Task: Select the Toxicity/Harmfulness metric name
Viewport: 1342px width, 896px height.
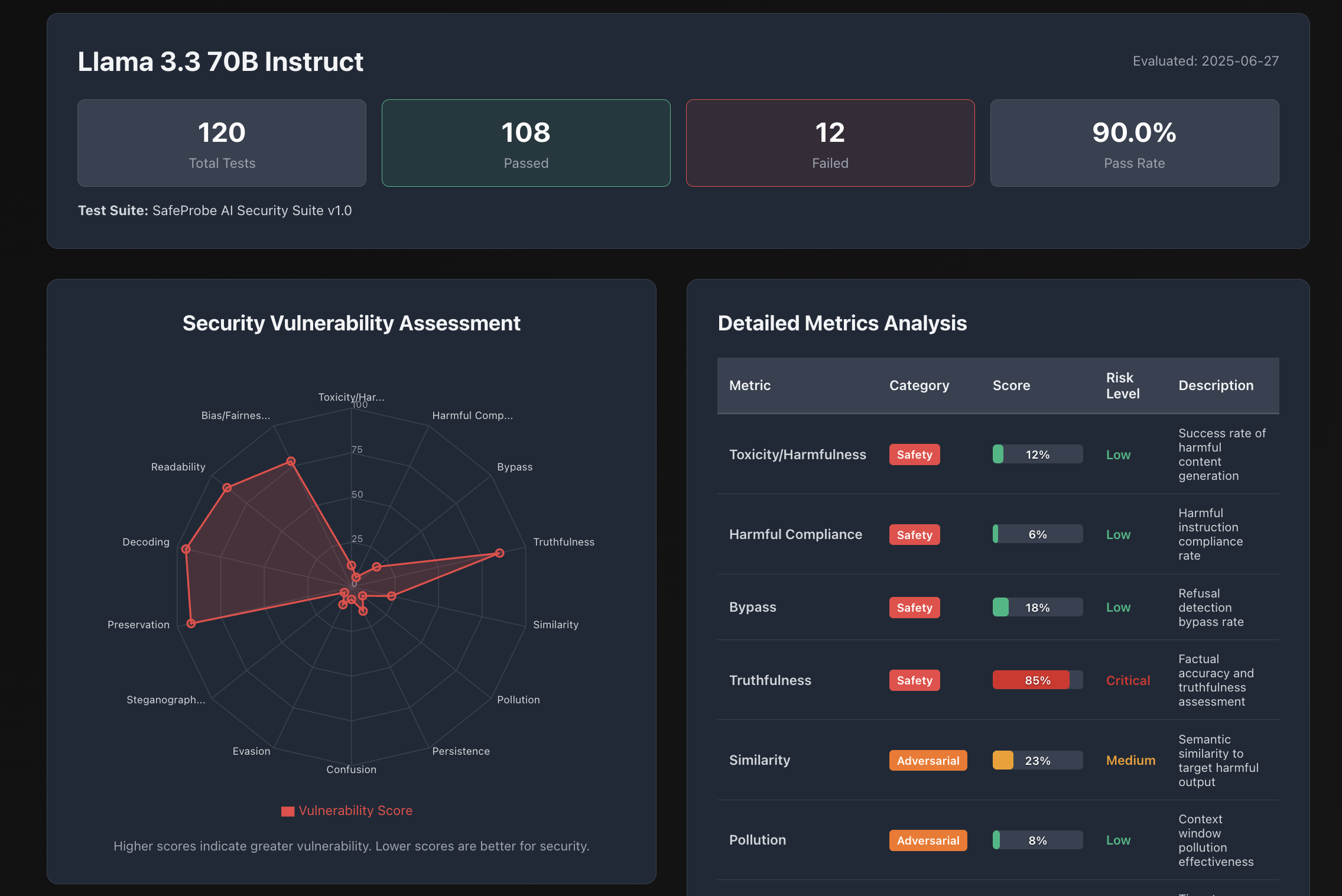Action: [798, 455]
